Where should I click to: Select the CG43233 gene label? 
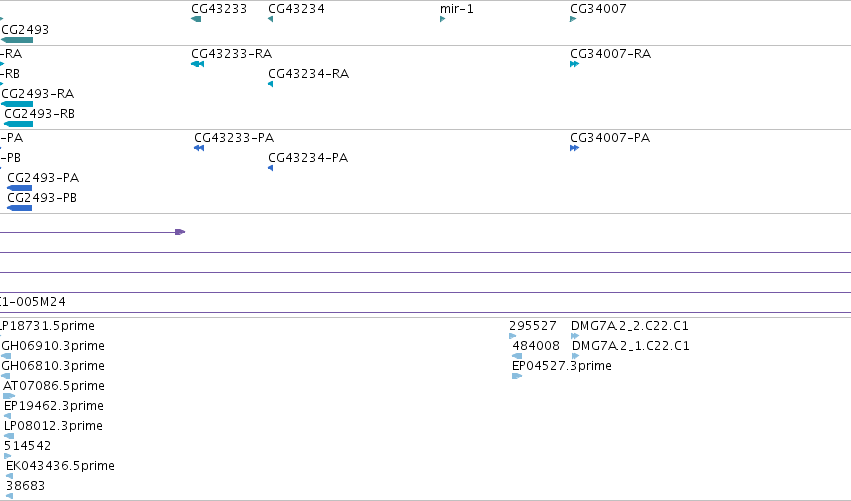[219, 9]
